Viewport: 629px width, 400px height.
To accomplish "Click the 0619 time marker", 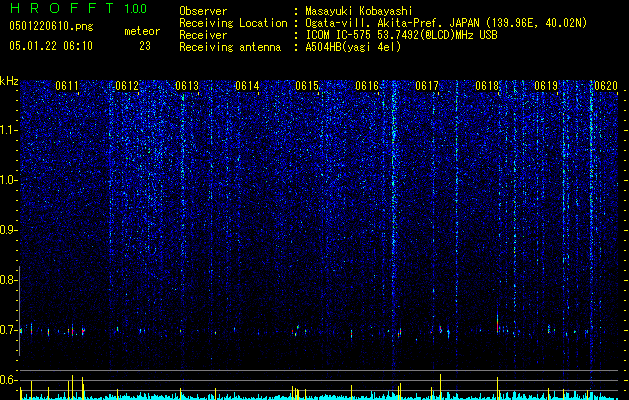I will click(x=546, y=86).
